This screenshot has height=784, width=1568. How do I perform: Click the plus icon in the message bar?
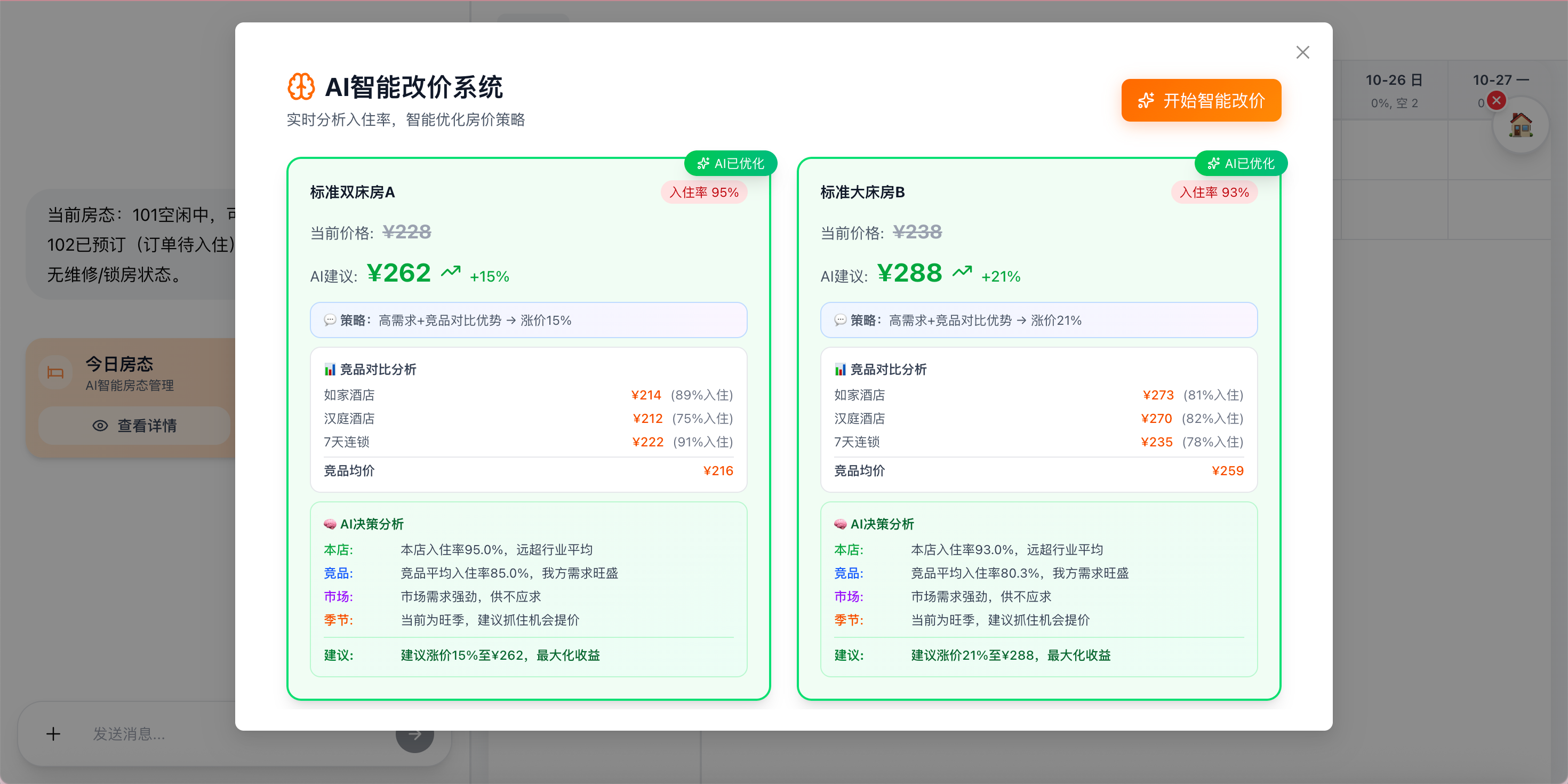53,734
